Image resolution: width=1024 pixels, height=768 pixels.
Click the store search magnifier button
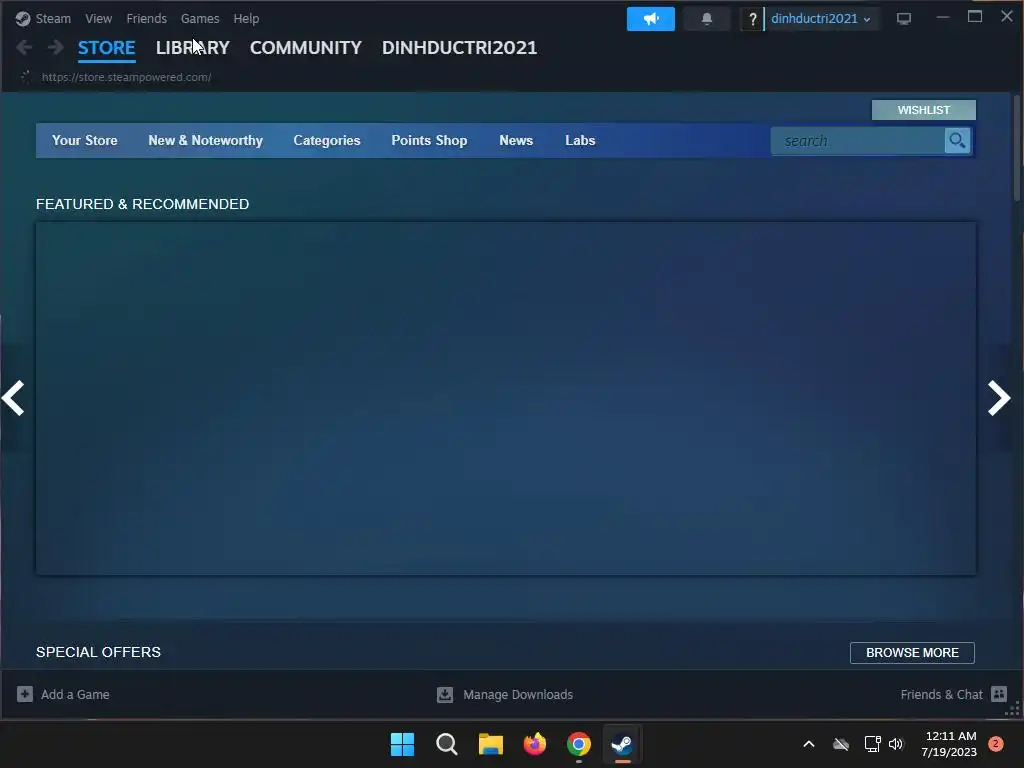tap(957, 140)
